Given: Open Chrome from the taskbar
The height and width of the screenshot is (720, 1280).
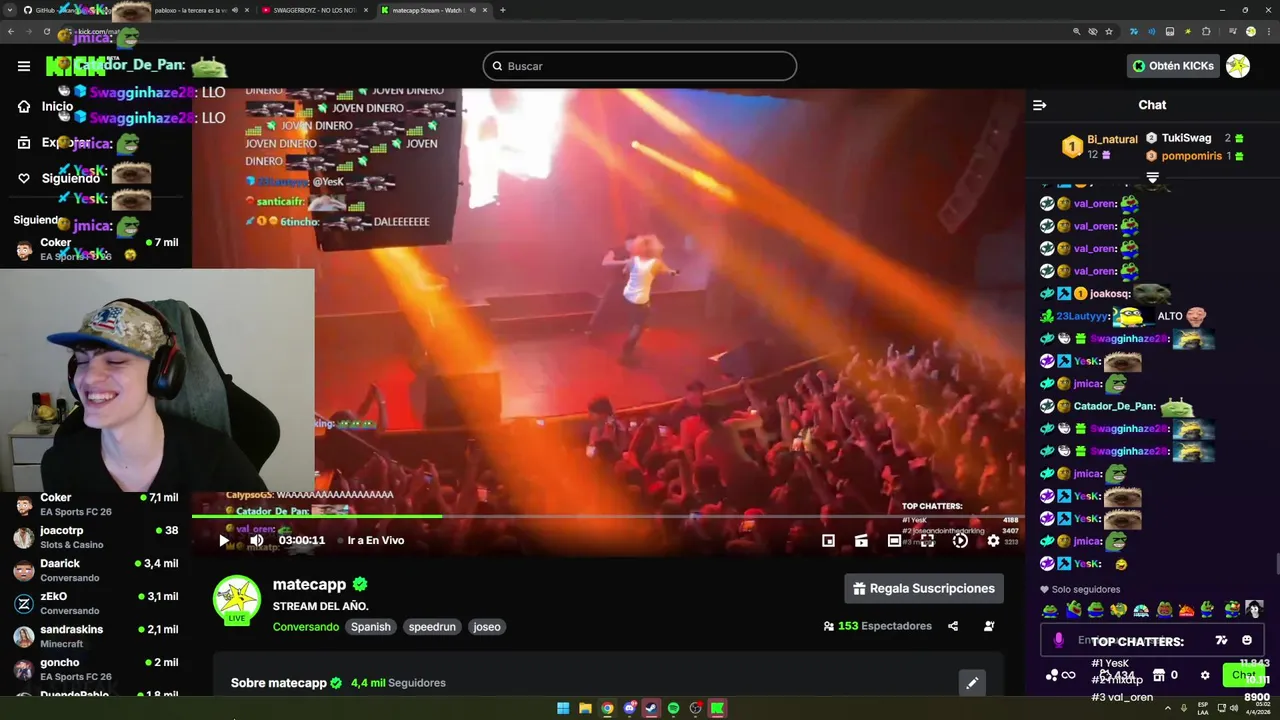Looking at the screenshot, I should coord(607,709).
